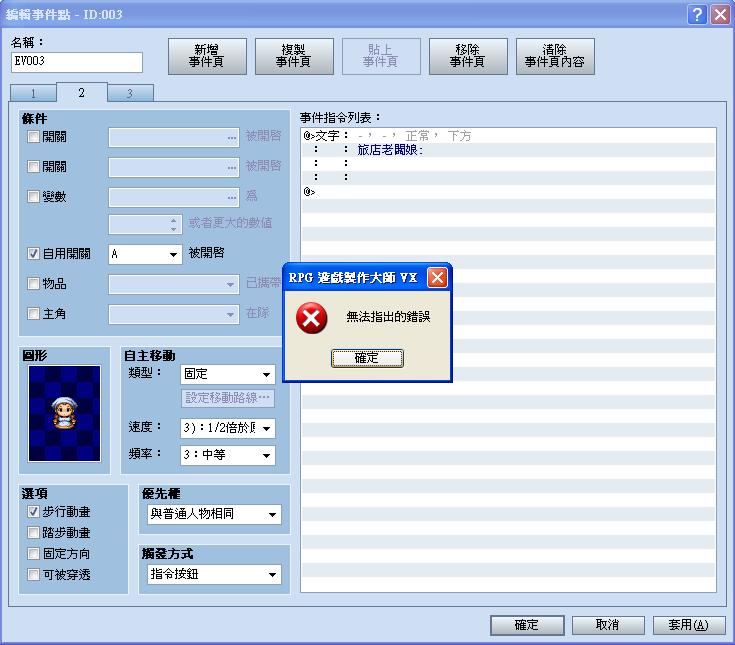Image resolution: width=735 pixels, height=645 pixels.
Task: Select event page tab 2
Action: (x=82, y=92)
